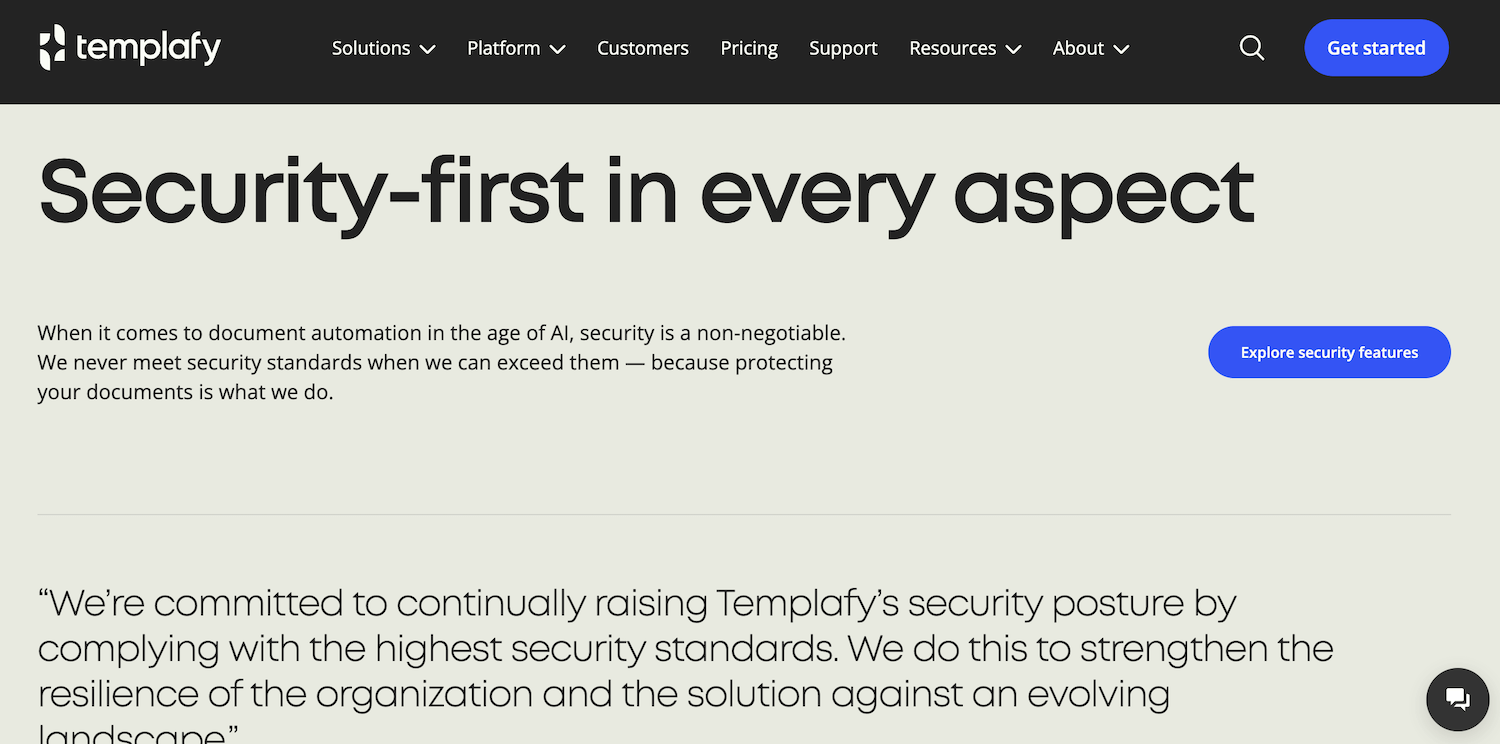Click Explore security features button
Screen dimensions: 1500x744
pyautogui.click(x=1329, y=352)
